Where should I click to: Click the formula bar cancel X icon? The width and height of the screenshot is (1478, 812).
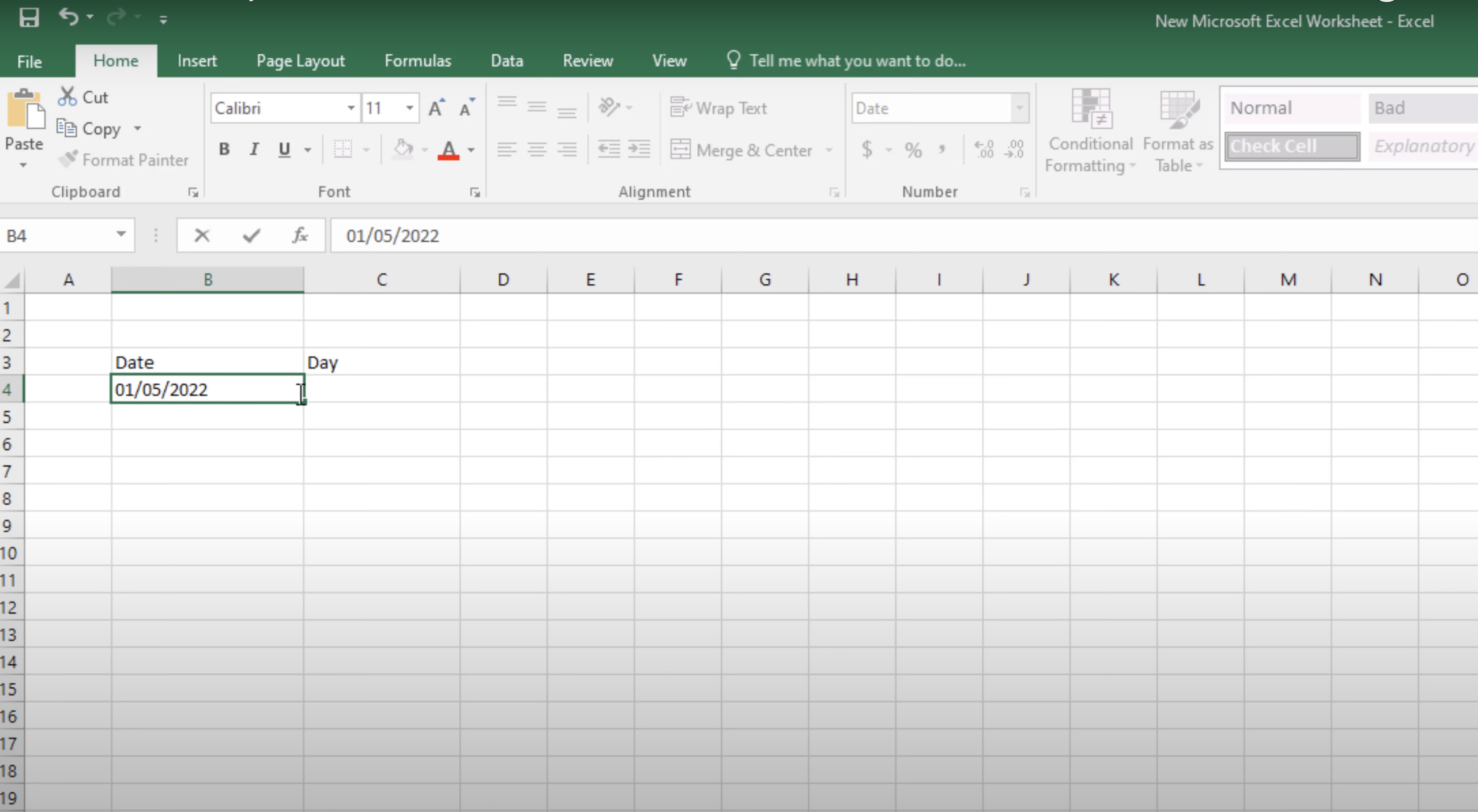(x=202, y=235)
